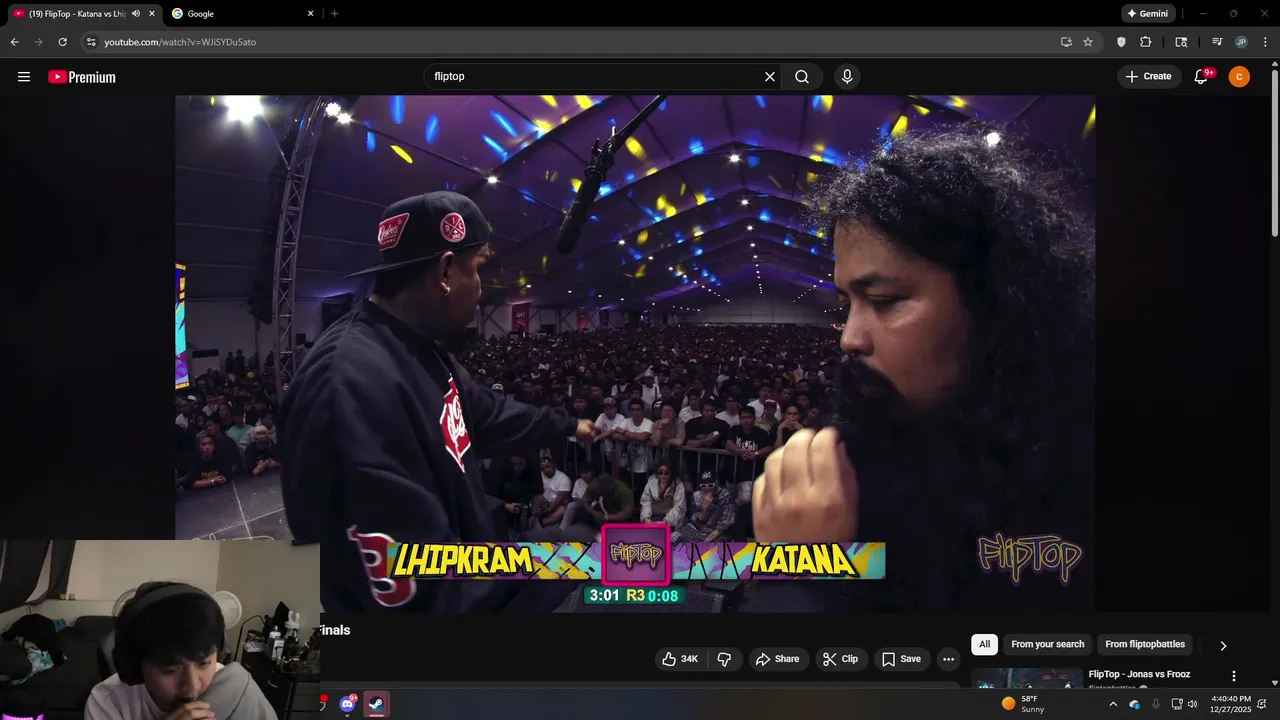Click the video player area
Viewport: 1280px width, 720px height.
[635, 353]
